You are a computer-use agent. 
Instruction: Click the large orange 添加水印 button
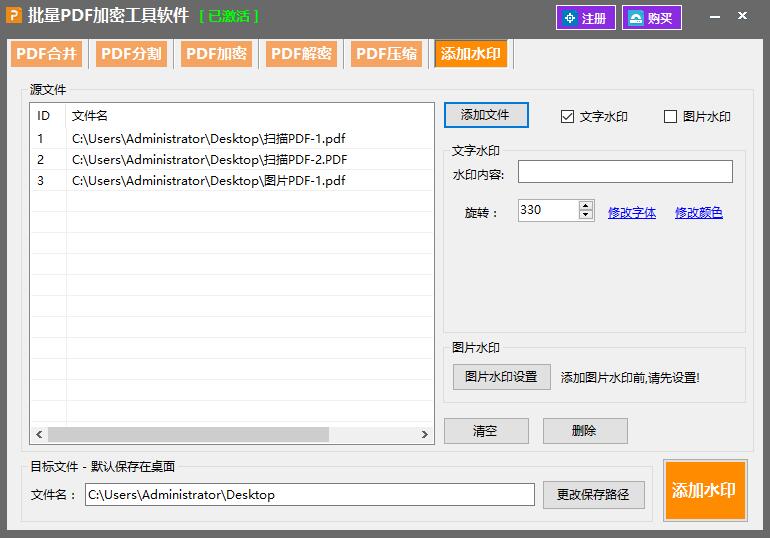pos(705,490)
